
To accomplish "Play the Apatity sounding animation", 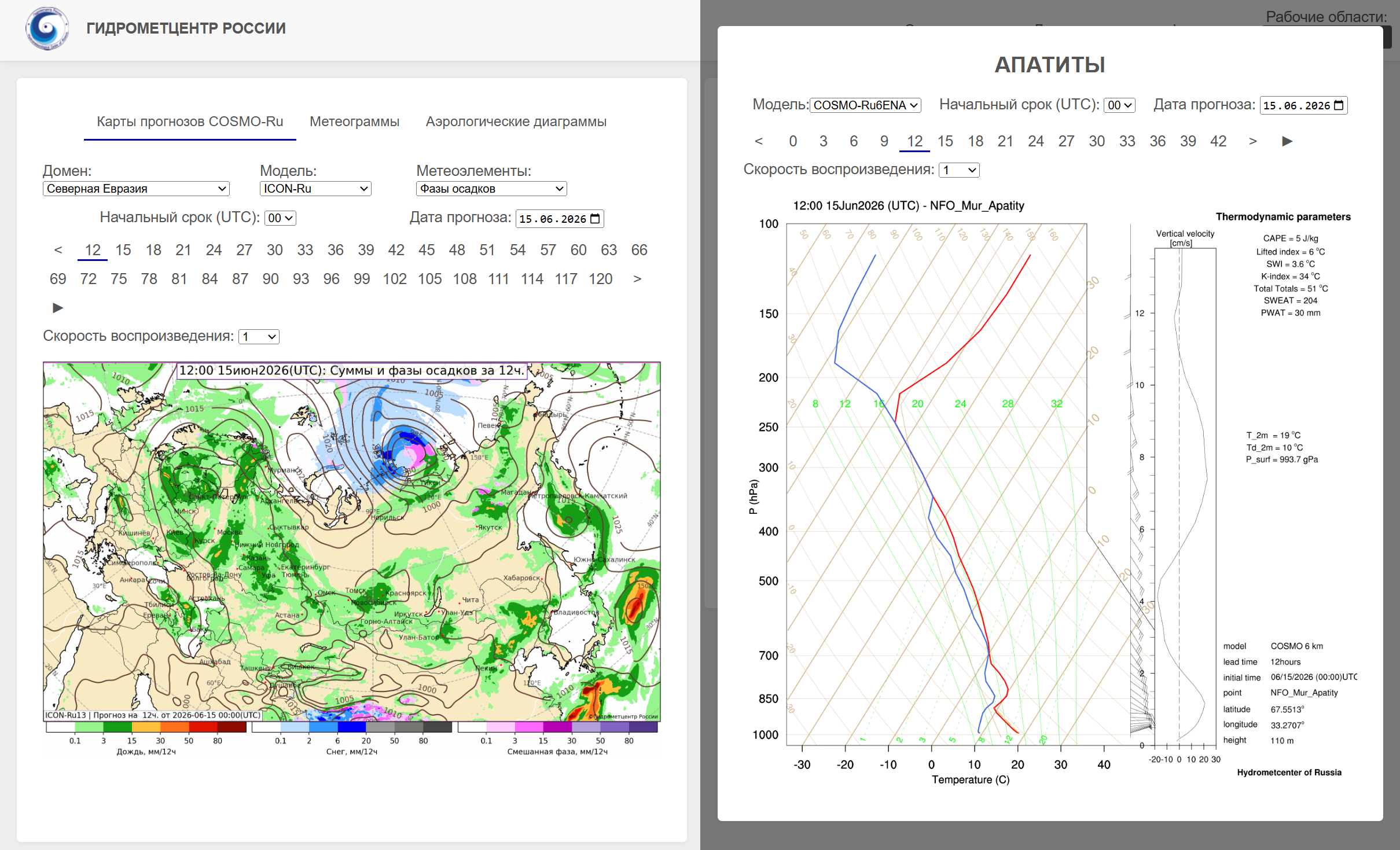I will tap(1287, 141).
